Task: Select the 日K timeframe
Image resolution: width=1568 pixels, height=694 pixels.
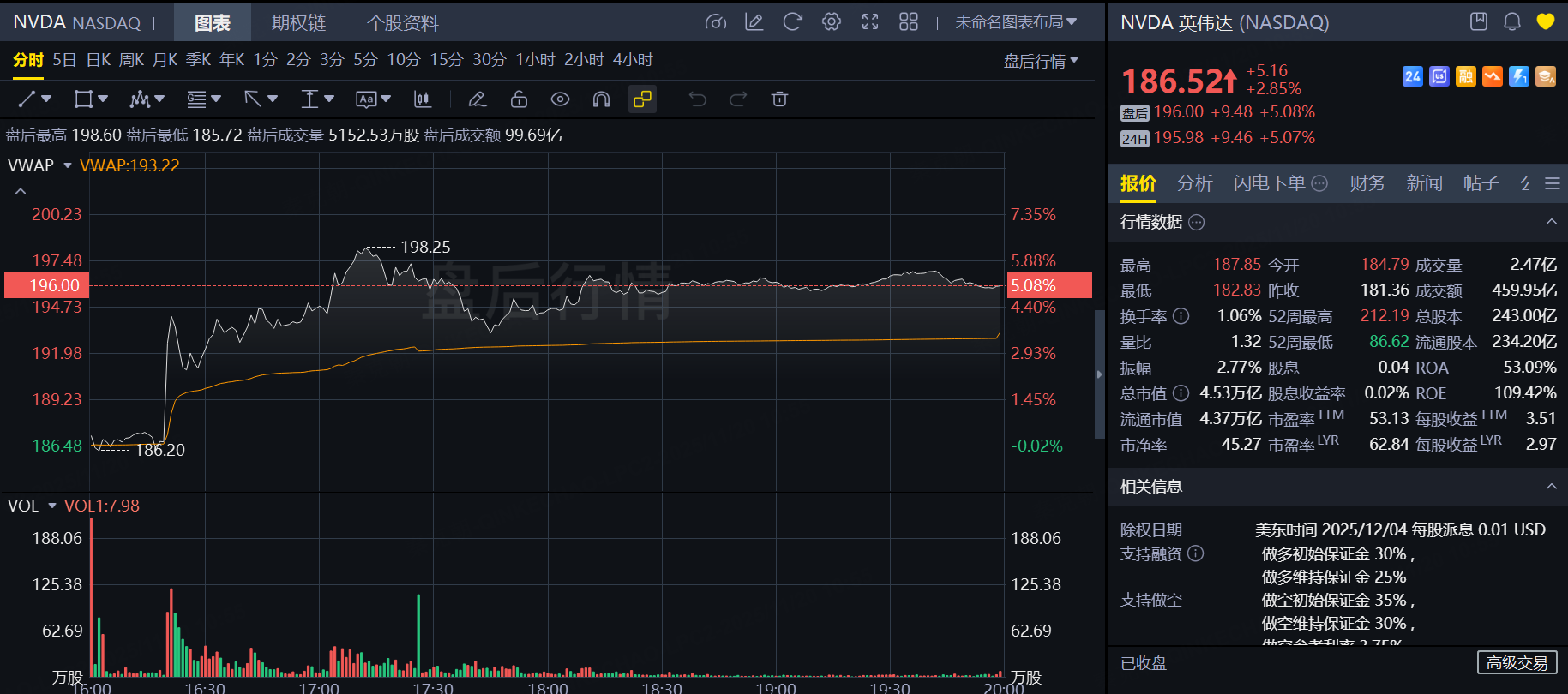Action: (x=98, y=60)
